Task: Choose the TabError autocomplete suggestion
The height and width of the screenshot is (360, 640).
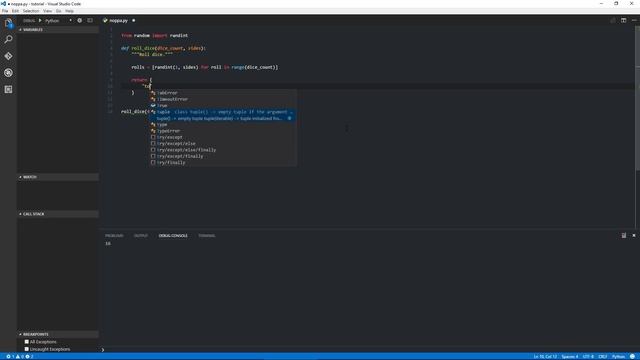Action: pos(222,93)
